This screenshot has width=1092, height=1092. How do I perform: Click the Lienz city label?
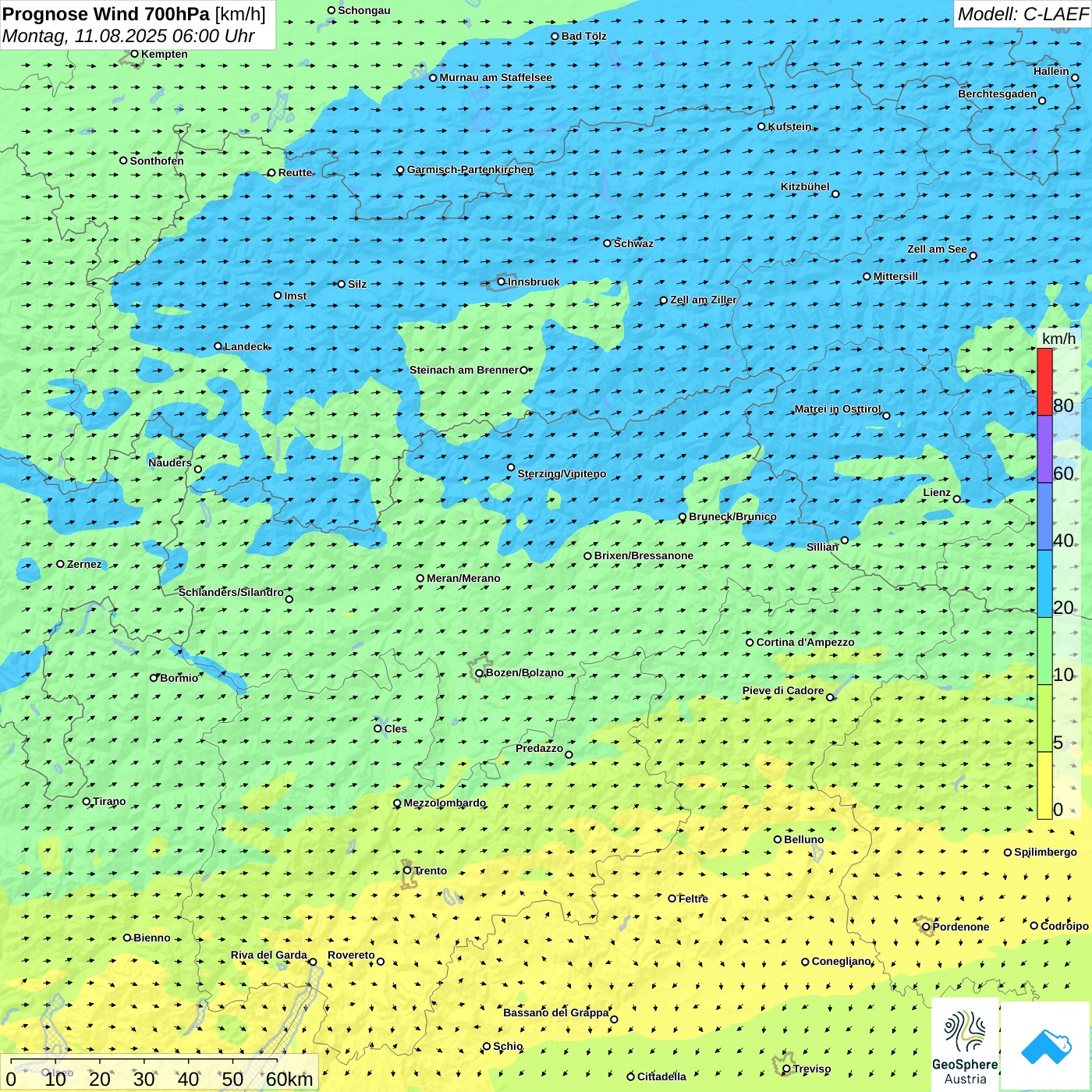coord(937,492)
